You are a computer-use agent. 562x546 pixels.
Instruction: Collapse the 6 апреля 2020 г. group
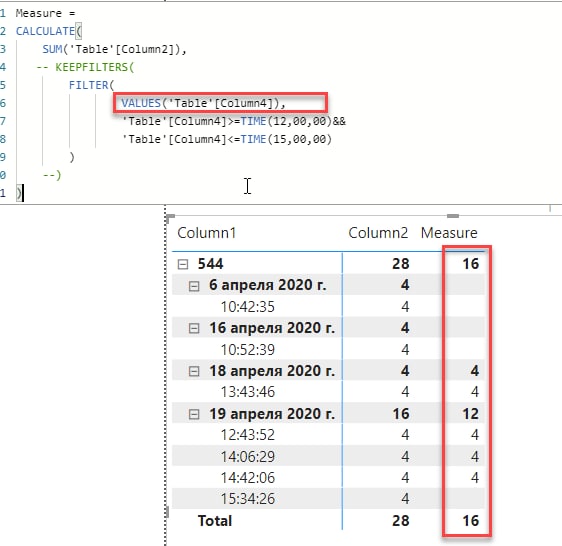point(194,286)
